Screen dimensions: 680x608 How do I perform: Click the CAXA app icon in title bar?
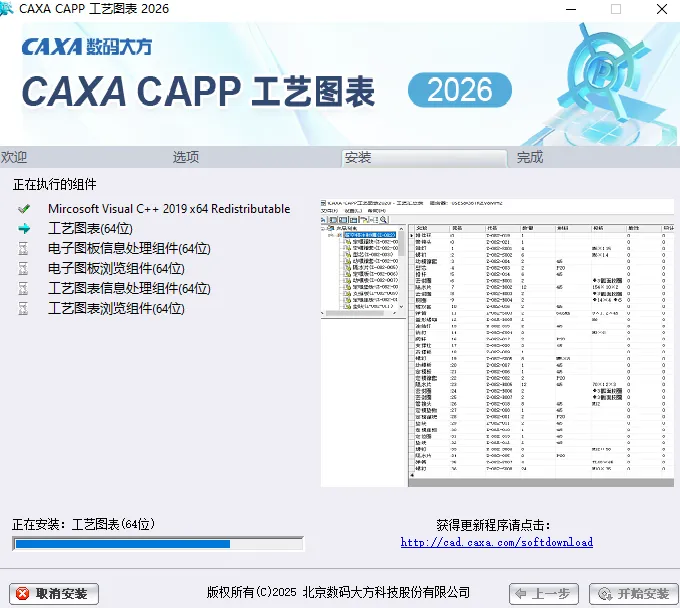tap(6, 9)
